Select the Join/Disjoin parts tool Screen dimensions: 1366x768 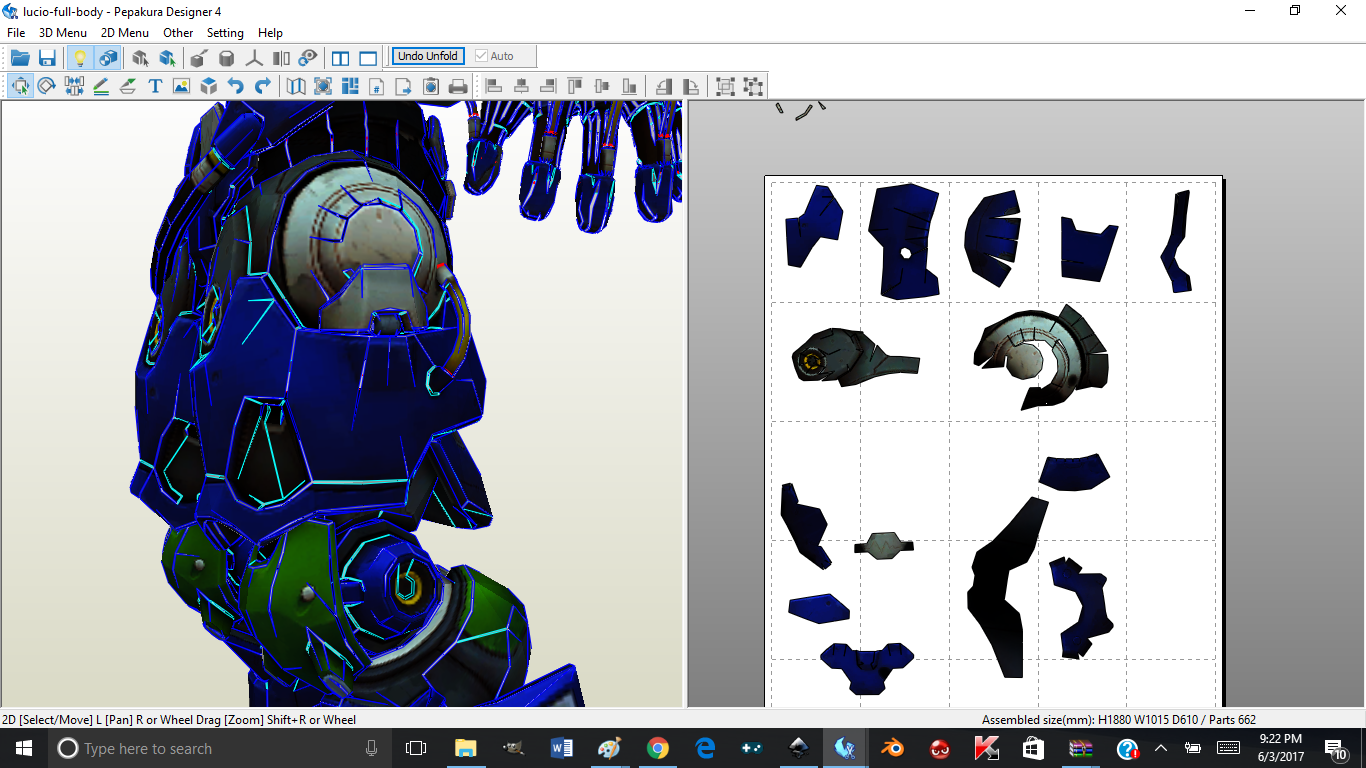click(74, 86)
